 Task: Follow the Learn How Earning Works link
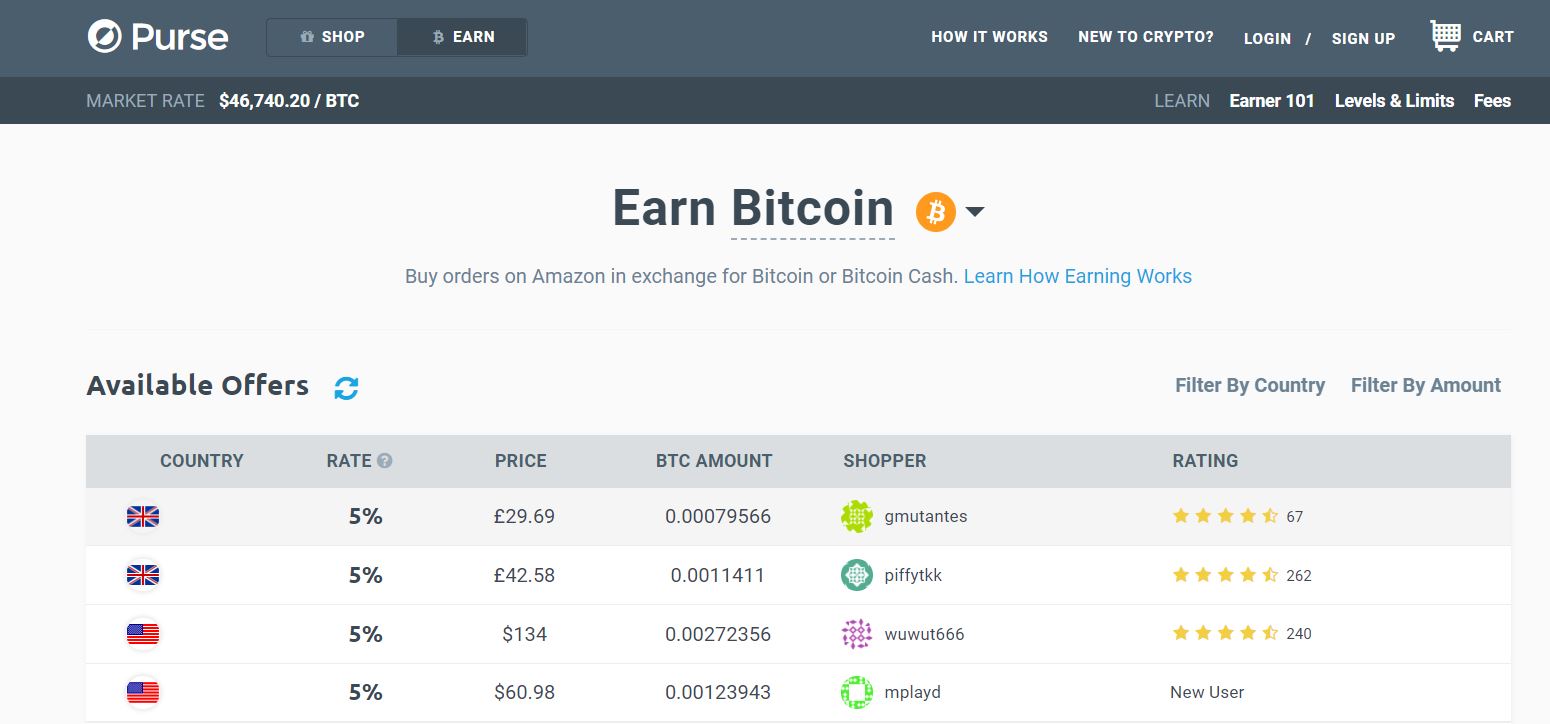[1078, 276]
